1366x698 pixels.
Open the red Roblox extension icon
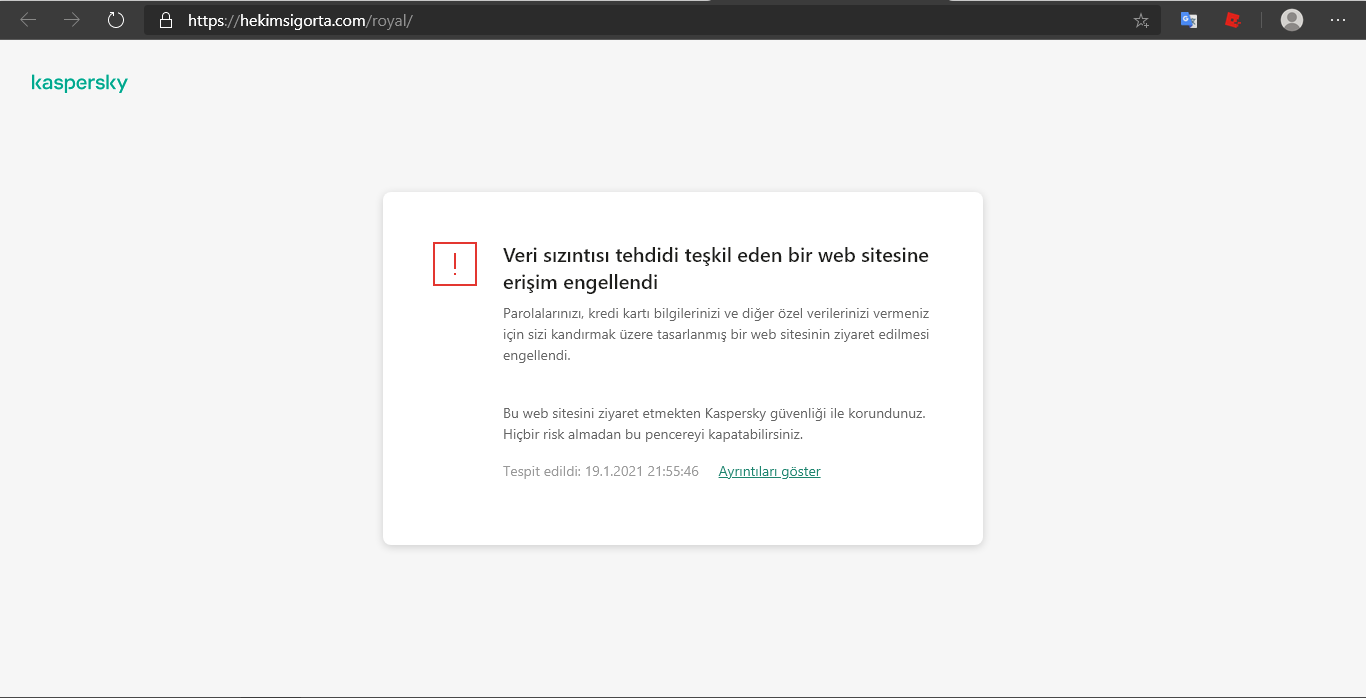pyautogui.click(x=1233, y=20)
